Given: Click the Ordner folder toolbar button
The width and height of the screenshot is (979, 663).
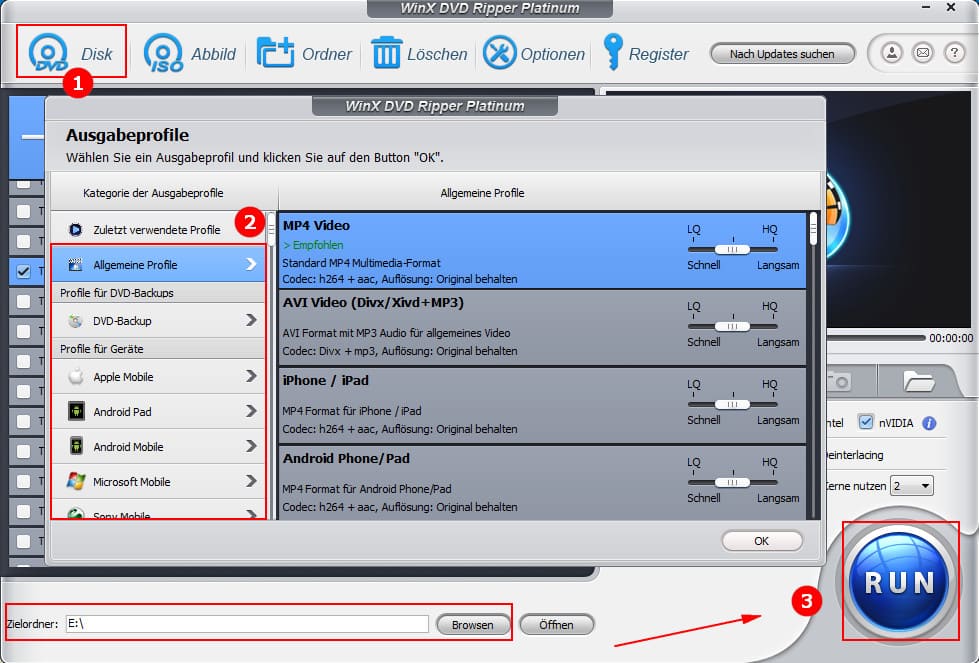Looking at the screenshot, I should (304, 53).
